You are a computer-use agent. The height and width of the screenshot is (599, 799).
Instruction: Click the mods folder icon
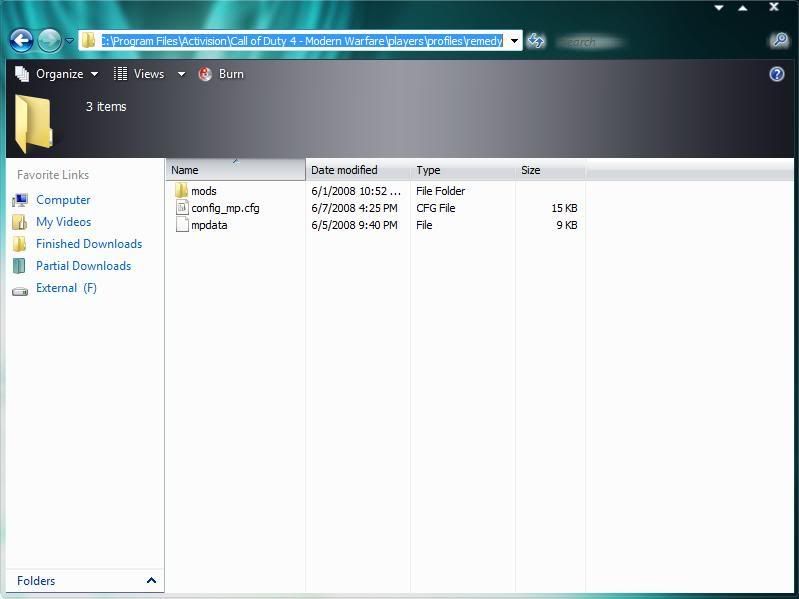tap(181, 190)
